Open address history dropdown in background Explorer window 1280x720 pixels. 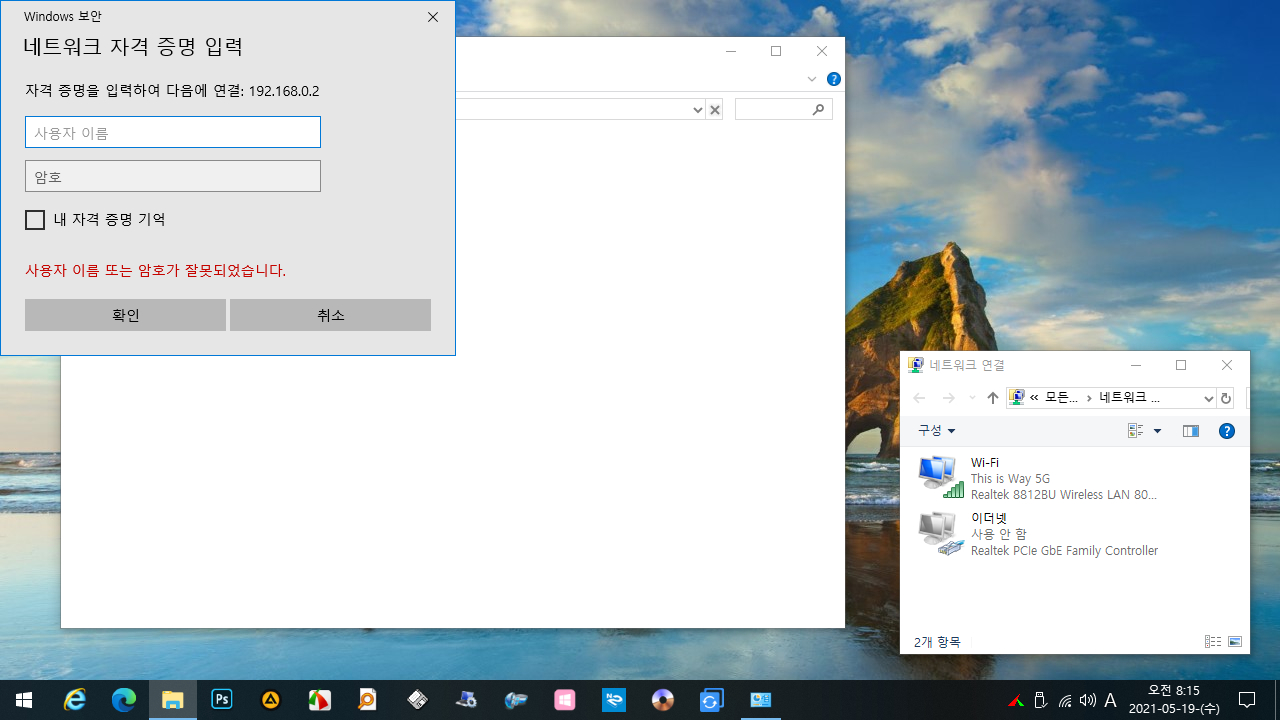698,110
